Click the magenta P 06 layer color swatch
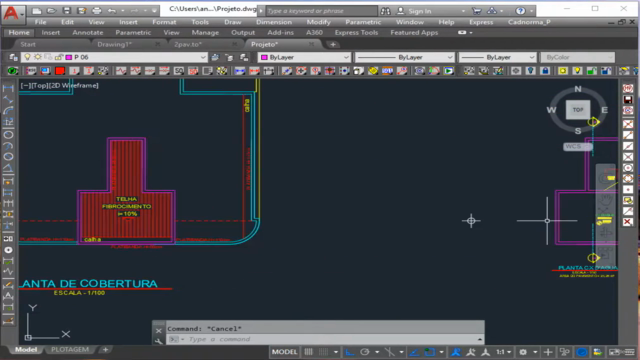640x360 pixels. 69,58
